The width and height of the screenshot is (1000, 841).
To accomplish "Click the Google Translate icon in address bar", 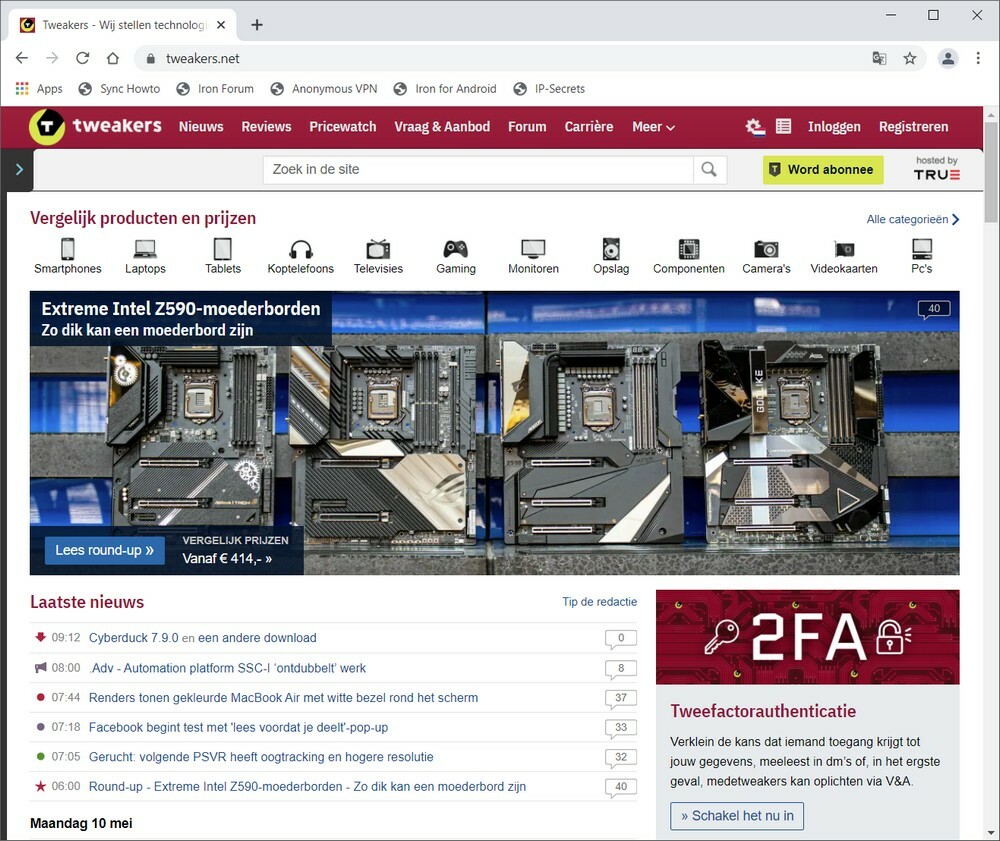I will tap(879, 59).
